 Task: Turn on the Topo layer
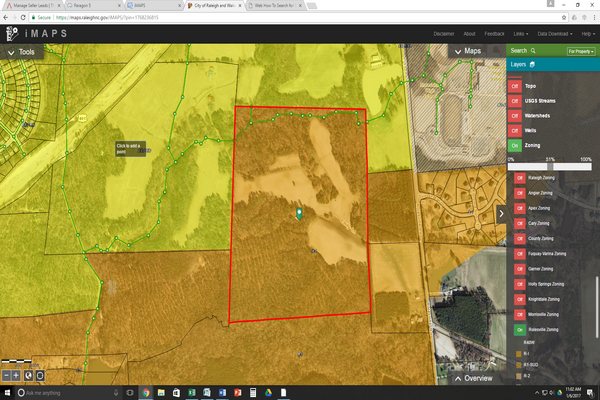pyautogui.click(x=516, y=87)
